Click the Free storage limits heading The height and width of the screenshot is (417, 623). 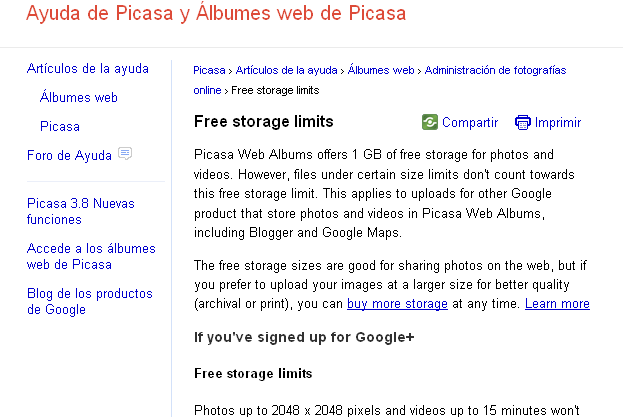click(263, 122)
